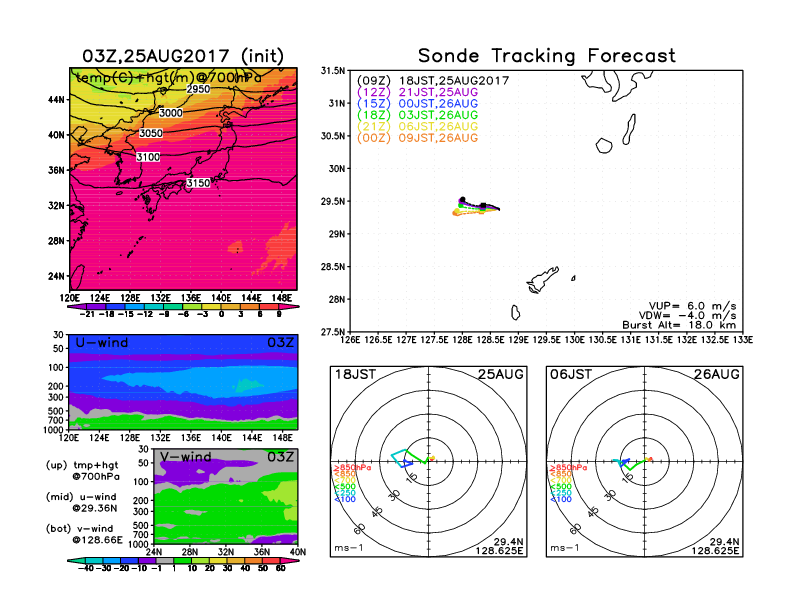Click the 700hPa temperature map panel
The height and width of the screenshot is (612, 792).
point(183,179)
